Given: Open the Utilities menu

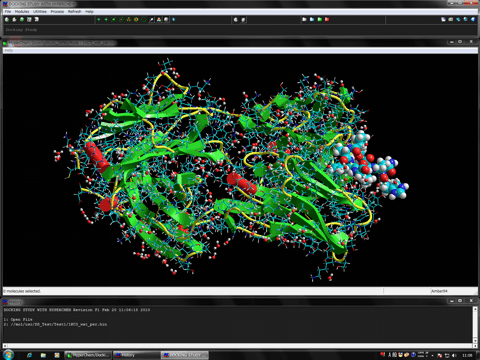Looking at the screenshot, I should click(40, 11).
